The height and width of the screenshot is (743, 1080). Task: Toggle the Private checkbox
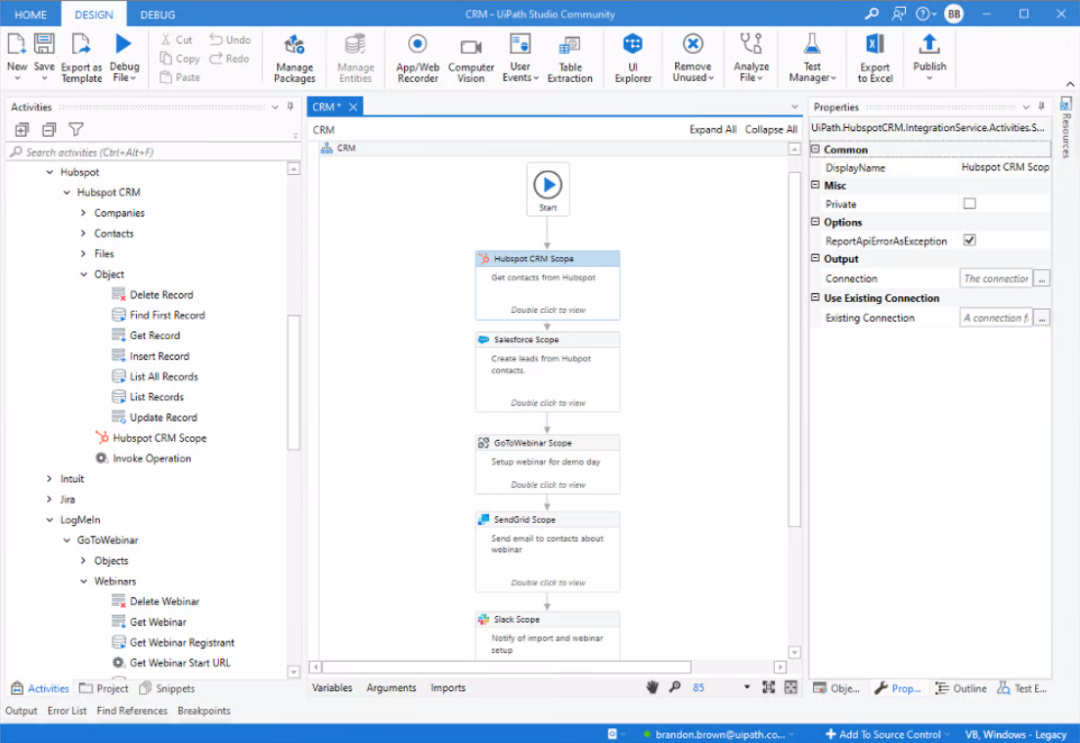point(969,204)
